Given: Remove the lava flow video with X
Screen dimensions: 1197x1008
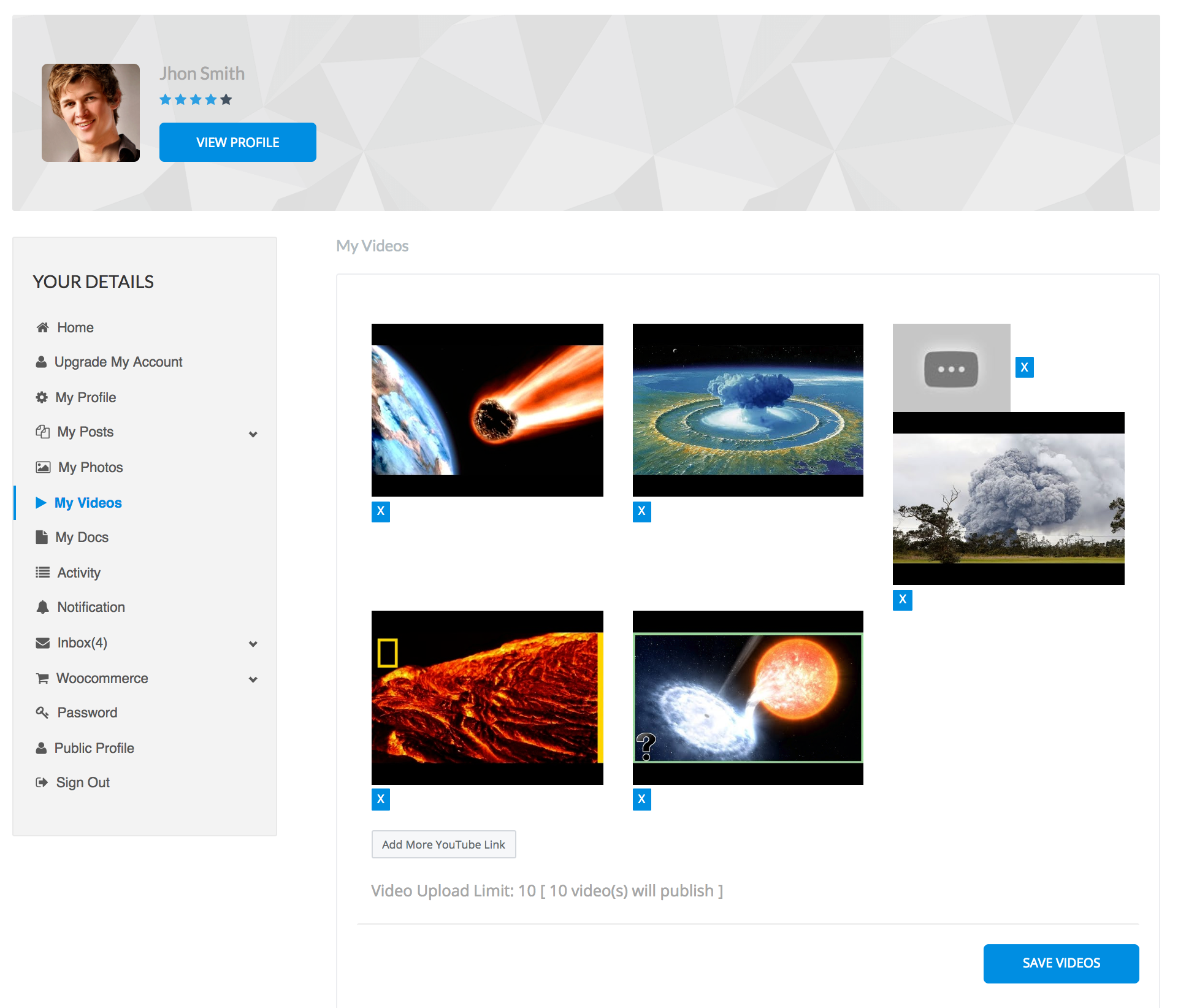Looking at the screenshot, I should 381,799.
